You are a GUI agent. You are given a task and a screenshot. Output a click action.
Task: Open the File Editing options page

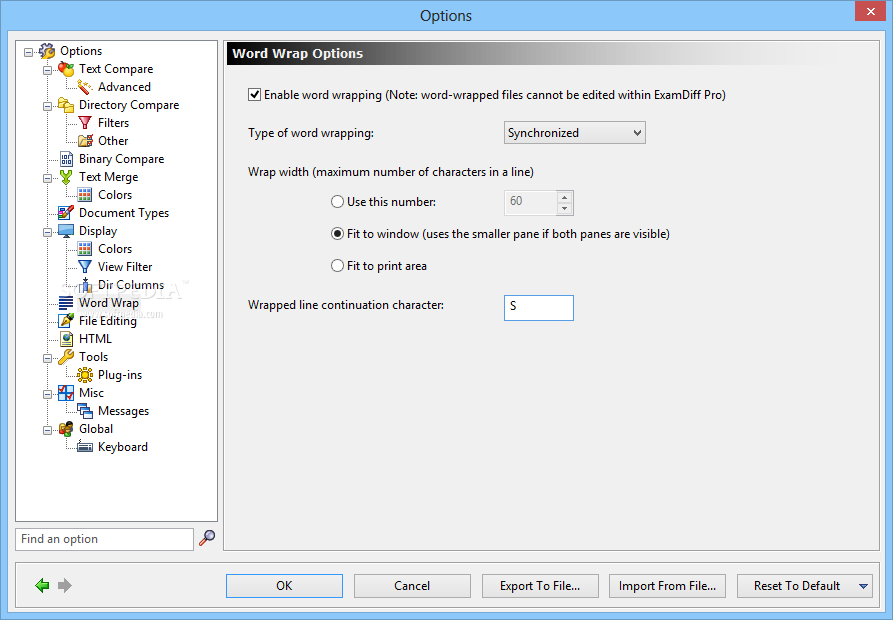[108, 321]
